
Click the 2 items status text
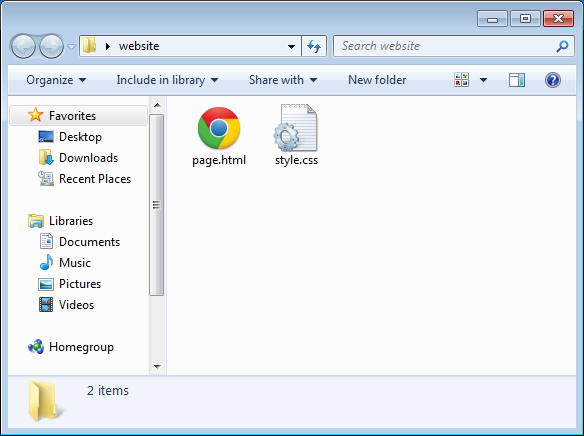(108, 391)
